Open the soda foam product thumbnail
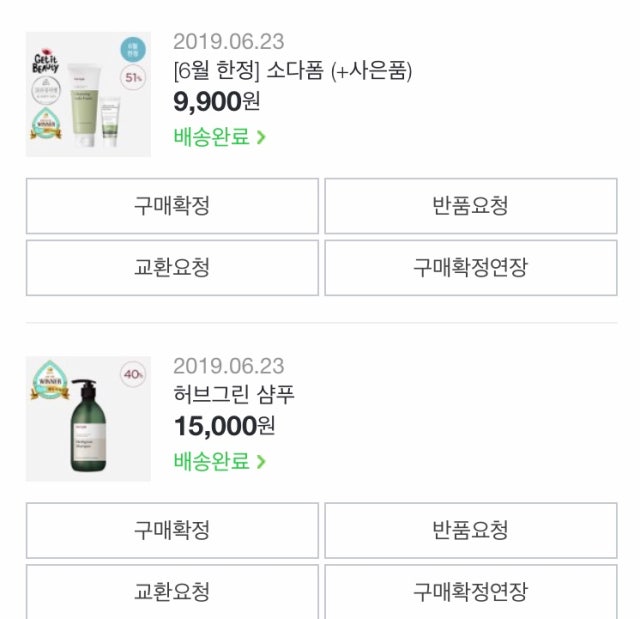Image resolution: width=640 pixels, height=619 pixels. (88, 95)
